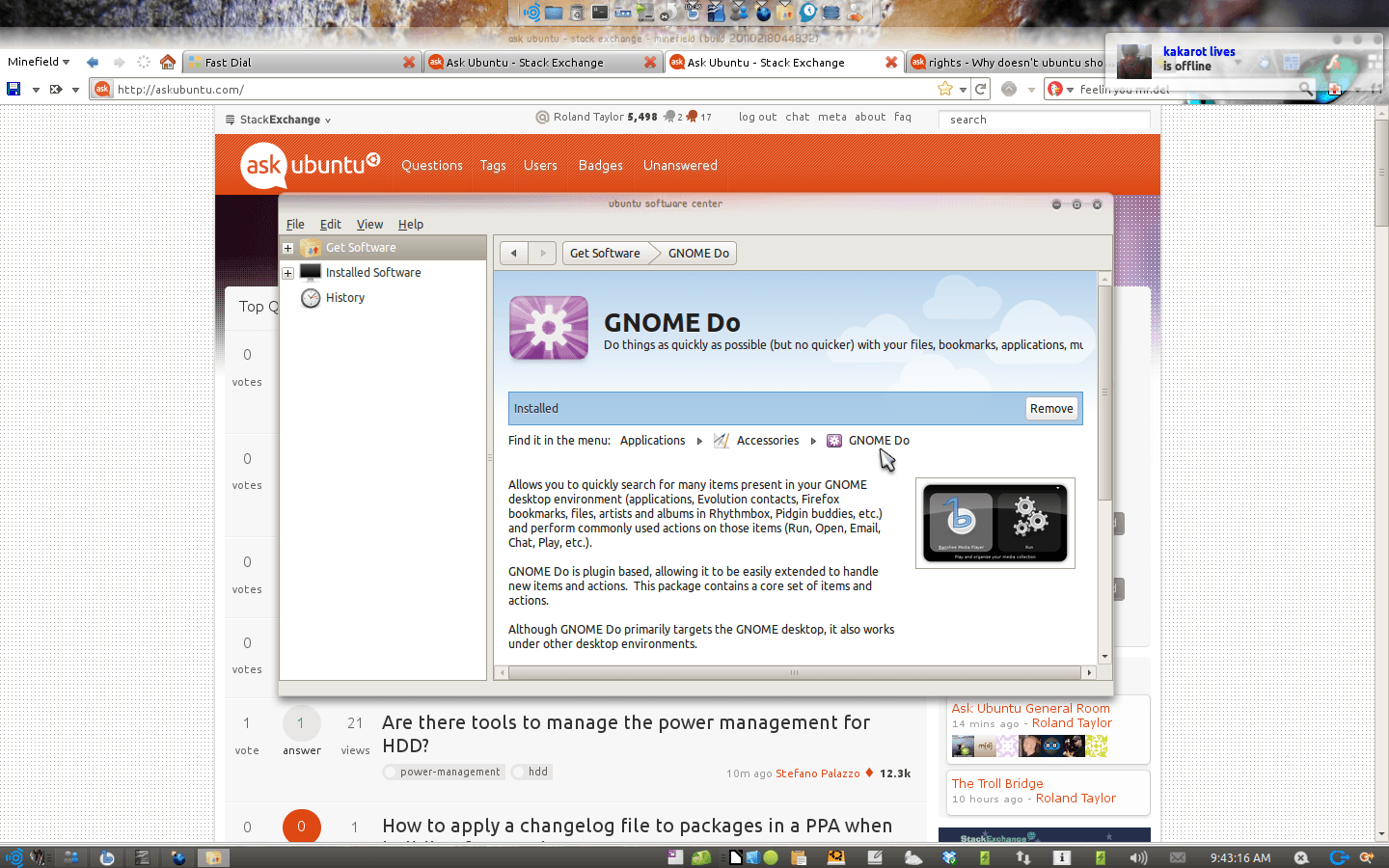Open the terminal icon in top dock
1389x868 pixels.
(600, 13)
